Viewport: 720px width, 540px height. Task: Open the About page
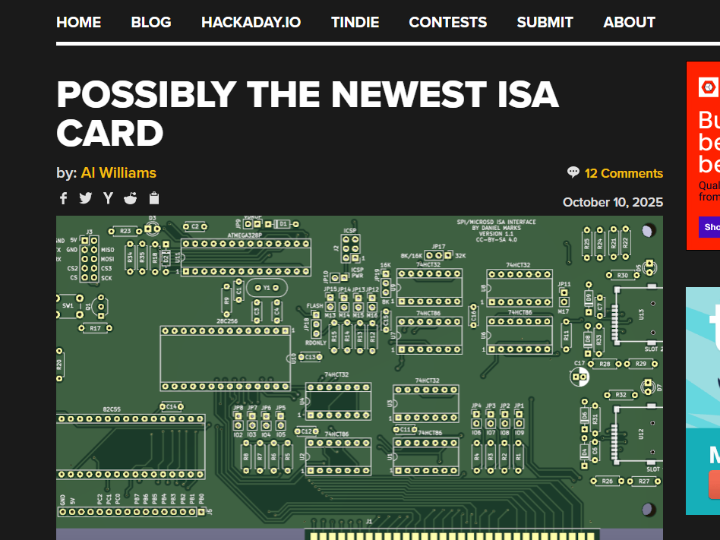click(629, 22)
